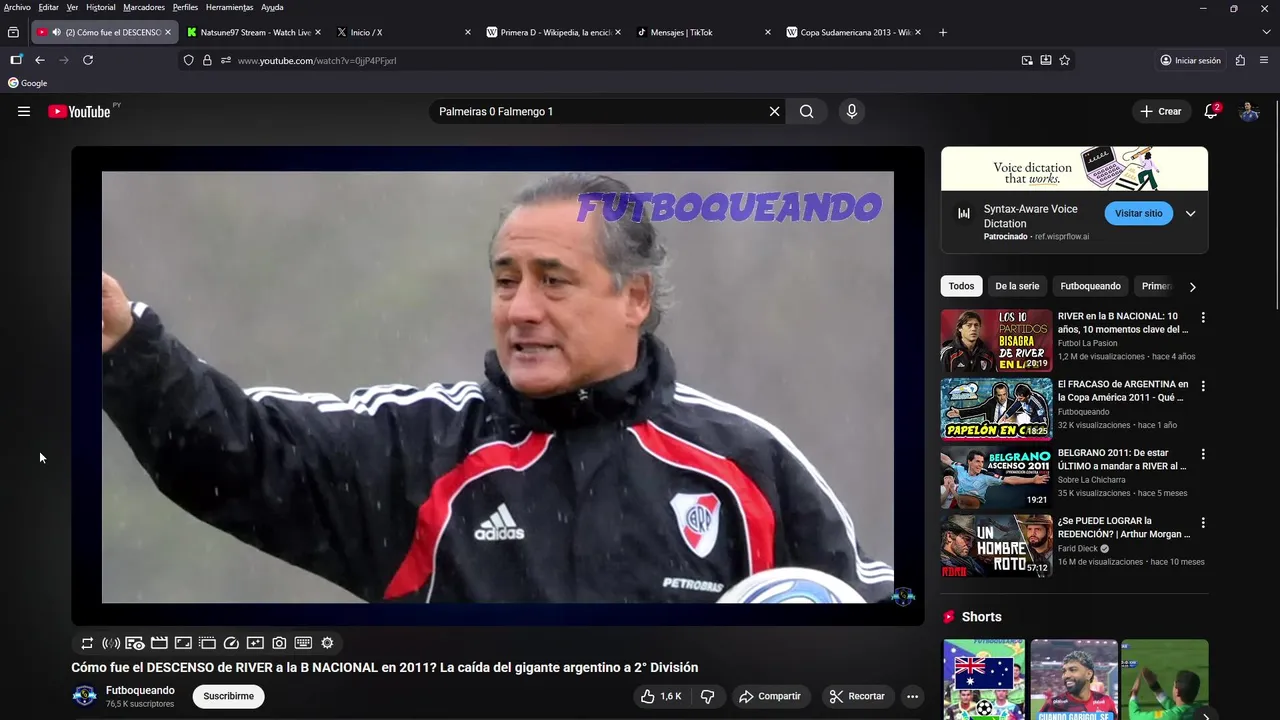Viewport: 1280px width, 720px height.
Task: Open the enhancer settings gear icon
Action: click(327, 643)
